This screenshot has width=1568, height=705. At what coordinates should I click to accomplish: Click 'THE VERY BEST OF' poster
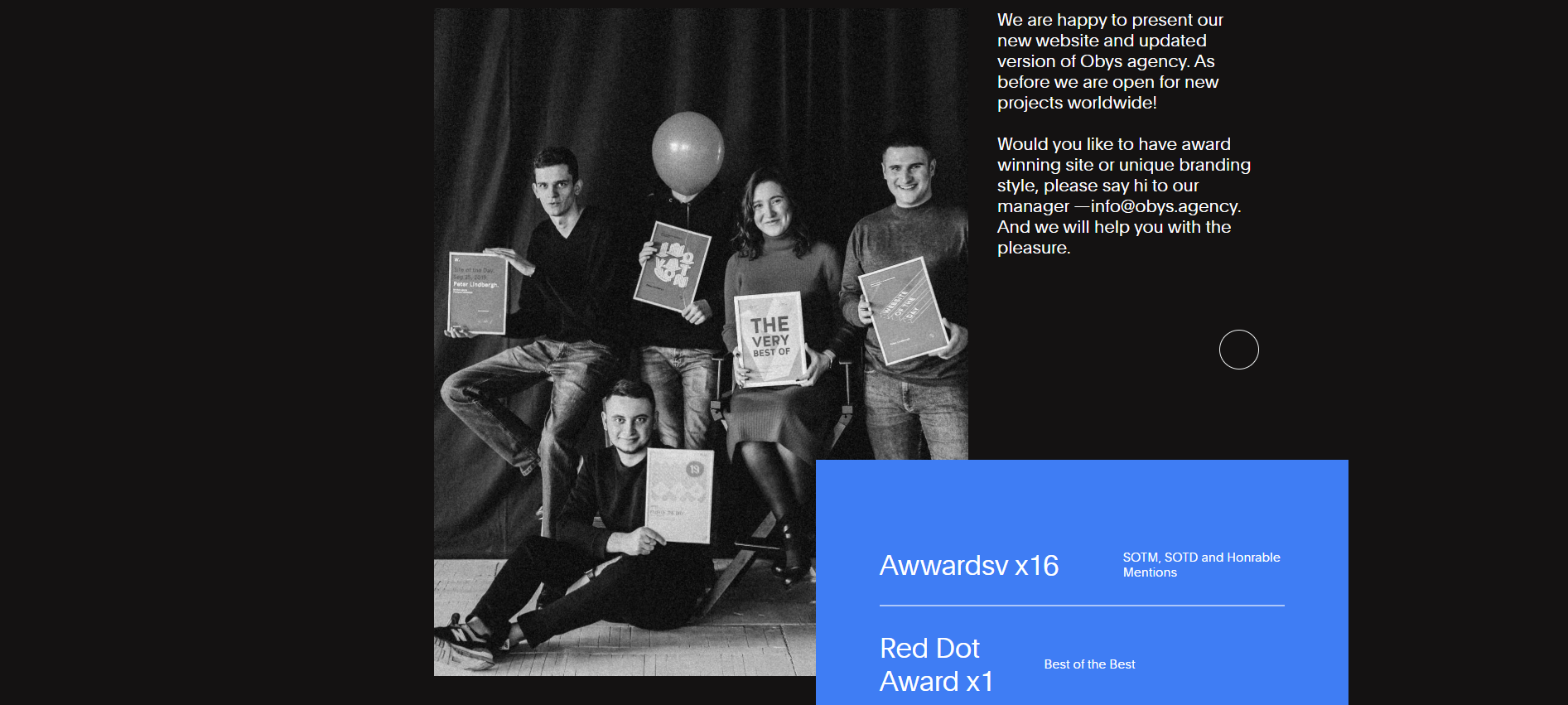[770, 339]
